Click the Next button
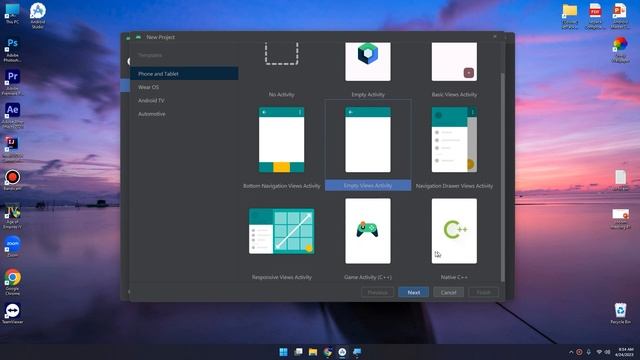Screen dimensions: 640x360 pos(413,292)
